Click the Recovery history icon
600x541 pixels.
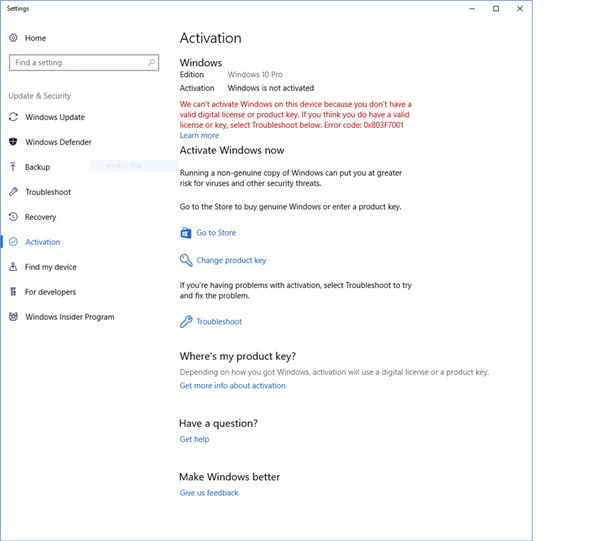13,217
